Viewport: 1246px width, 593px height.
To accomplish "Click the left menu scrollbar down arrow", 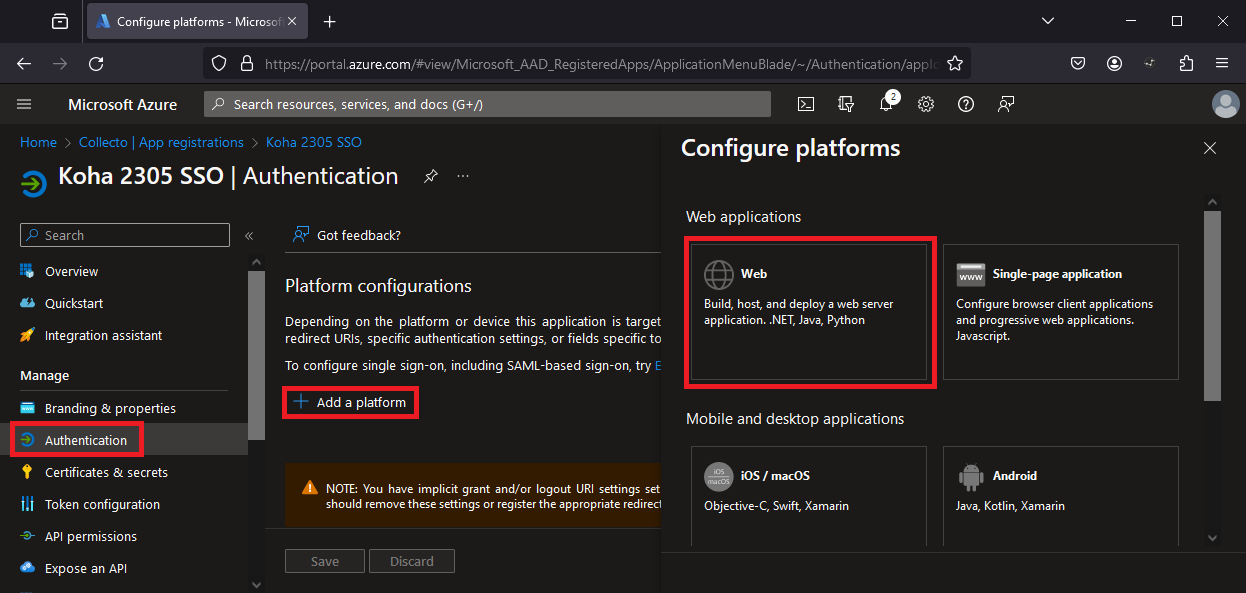I will (256, 584).
